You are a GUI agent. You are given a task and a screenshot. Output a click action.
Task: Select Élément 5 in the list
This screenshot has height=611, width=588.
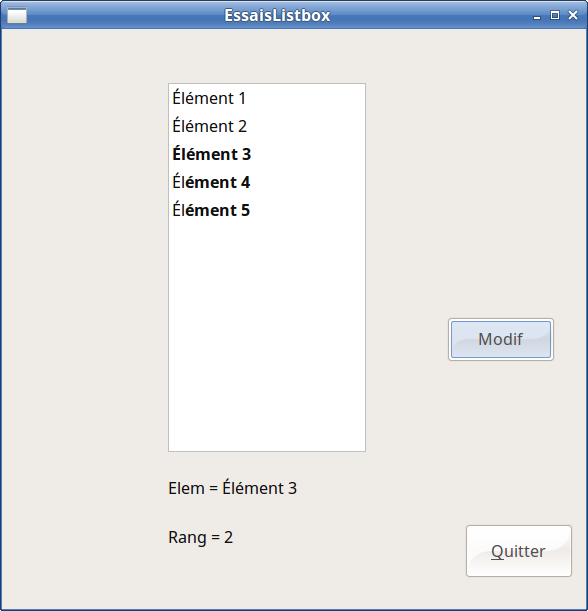coord(267,210)
